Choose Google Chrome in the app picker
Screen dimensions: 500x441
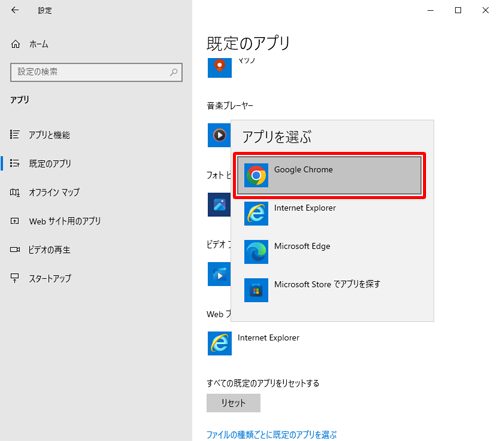(329, 175)
